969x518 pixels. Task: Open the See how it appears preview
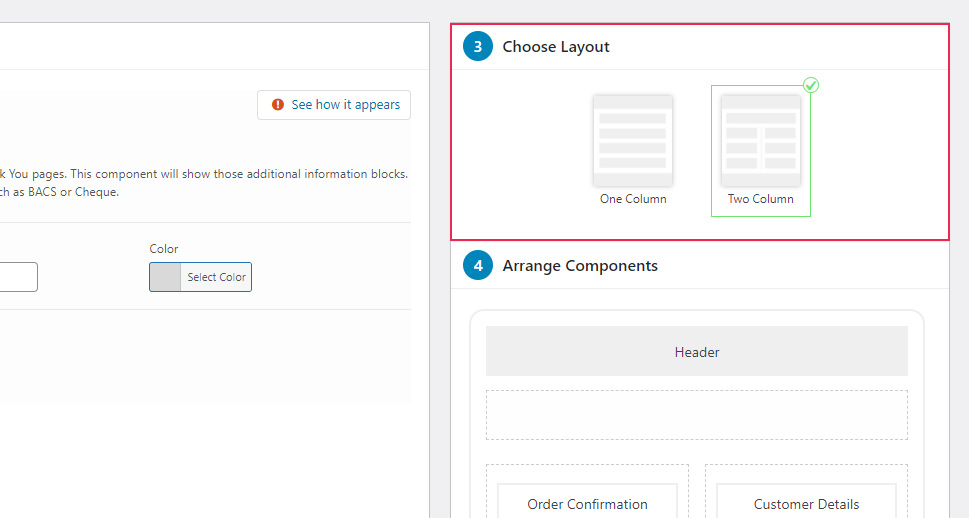click(x=345, y=105)
